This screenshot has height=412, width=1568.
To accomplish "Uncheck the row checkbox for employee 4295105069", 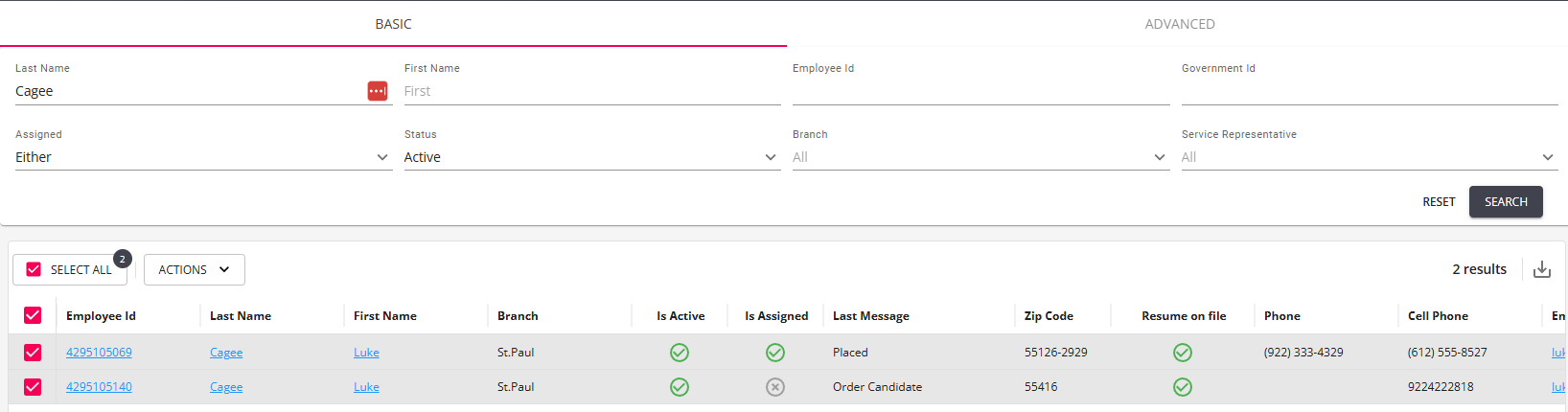I will pos(33,353).
